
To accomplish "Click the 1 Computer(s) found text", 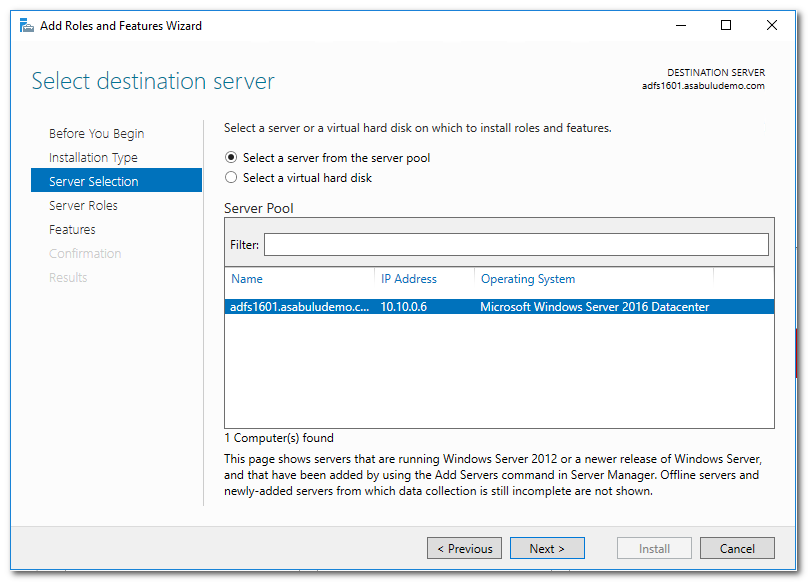I will (279, 438).
